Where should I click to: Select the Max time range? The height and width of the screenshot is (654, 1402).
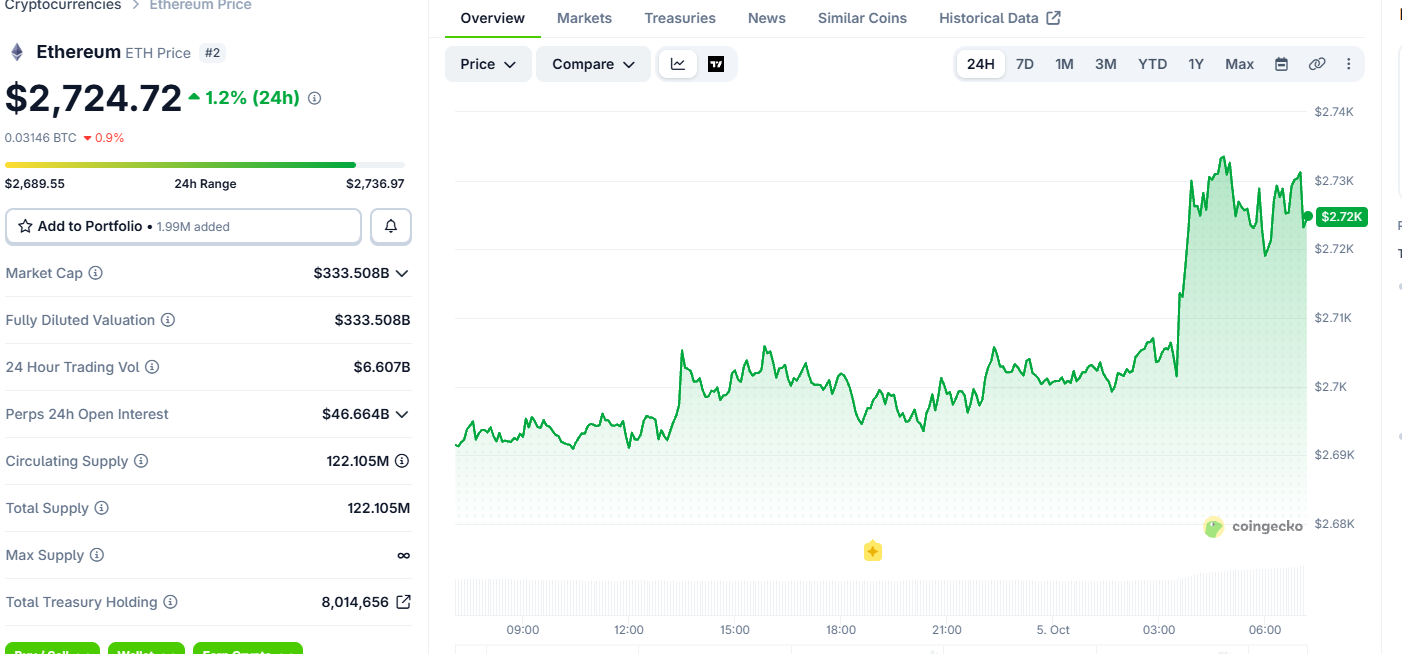(x=1239, y=64)
